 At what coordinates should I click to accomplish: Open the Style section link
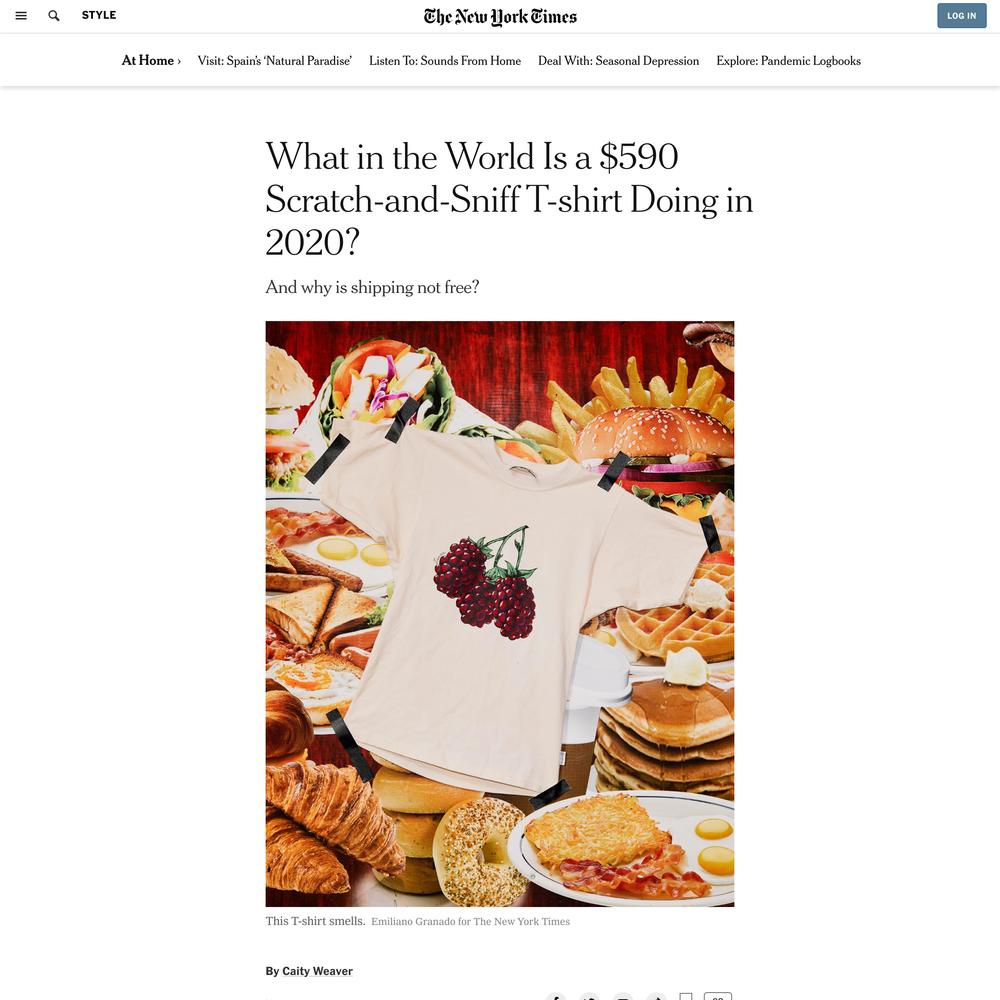click(x=99, y=15)
